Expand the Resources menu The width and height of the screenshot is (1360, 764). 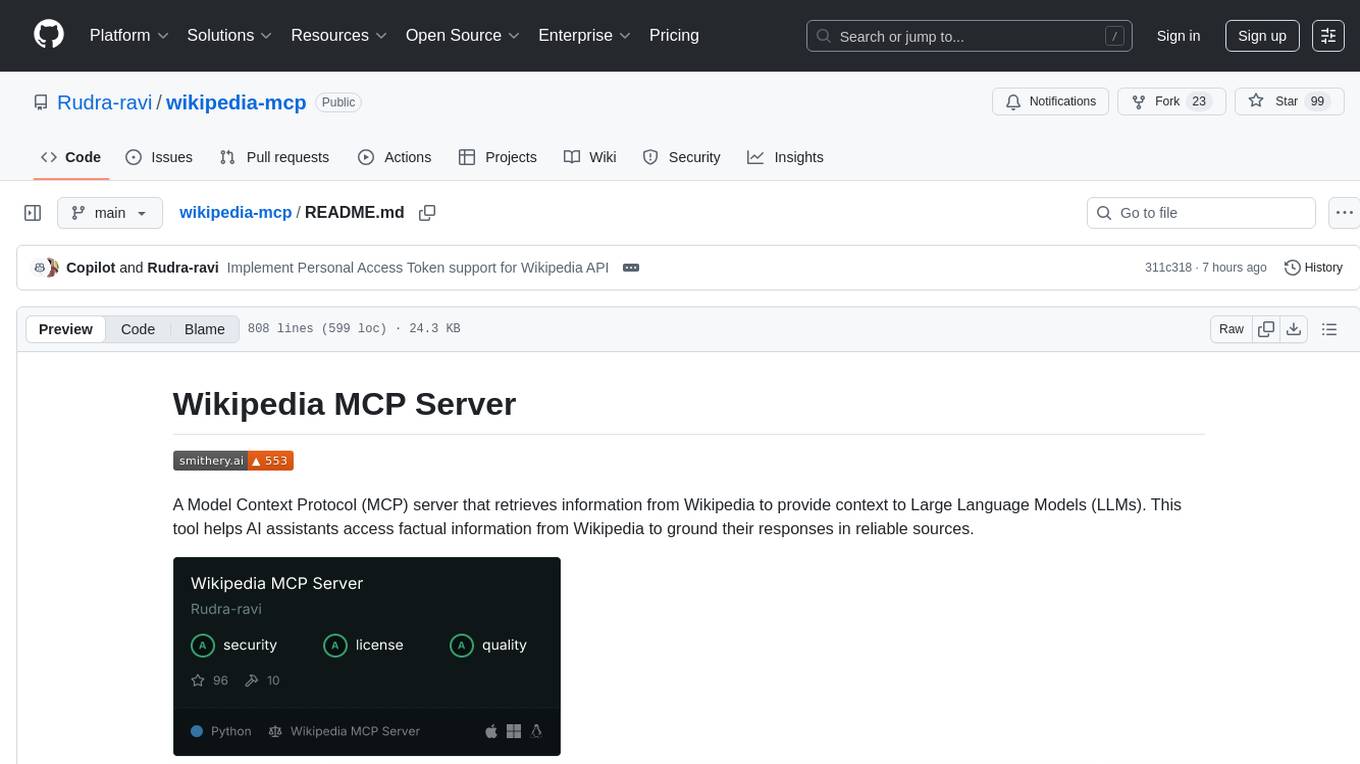(x=339, y=35)
